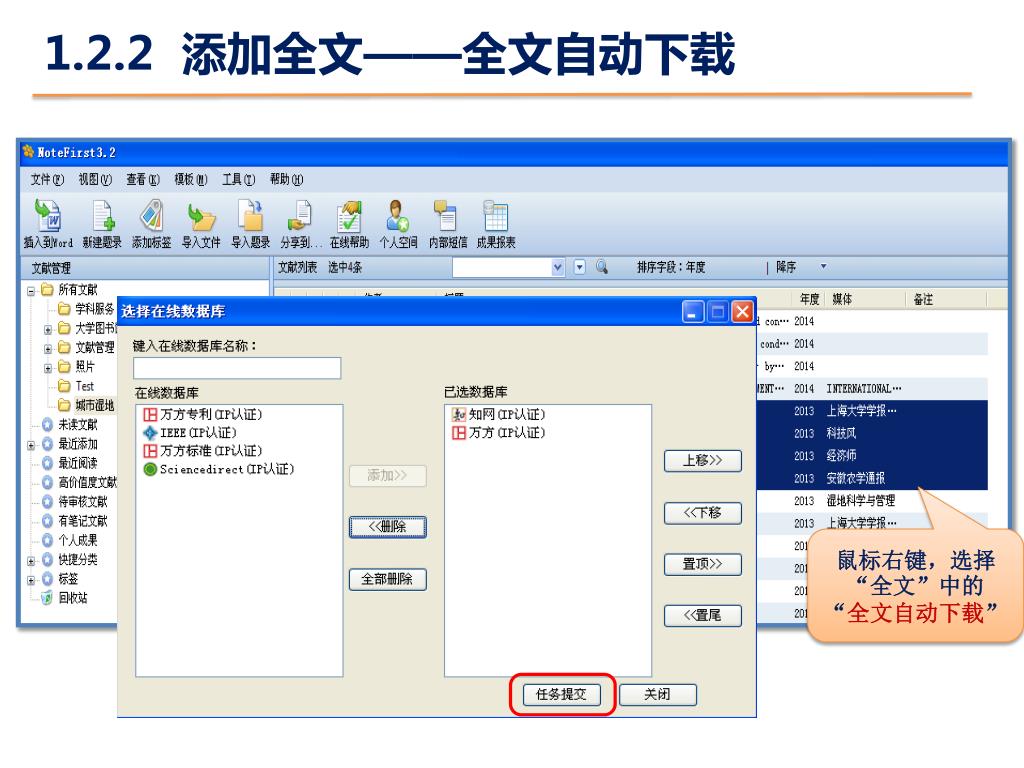The height and width of the screenshot is (768, 1024).
Task: Open the 帮助 menu
Action: click(x=287, y=179)
